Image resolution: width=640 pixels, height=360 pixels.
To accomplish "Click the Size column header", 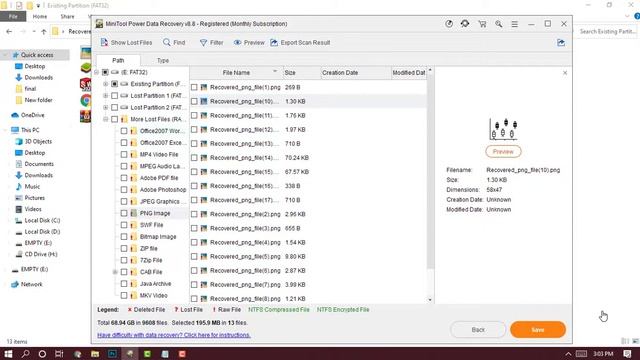I will (301, 73).
